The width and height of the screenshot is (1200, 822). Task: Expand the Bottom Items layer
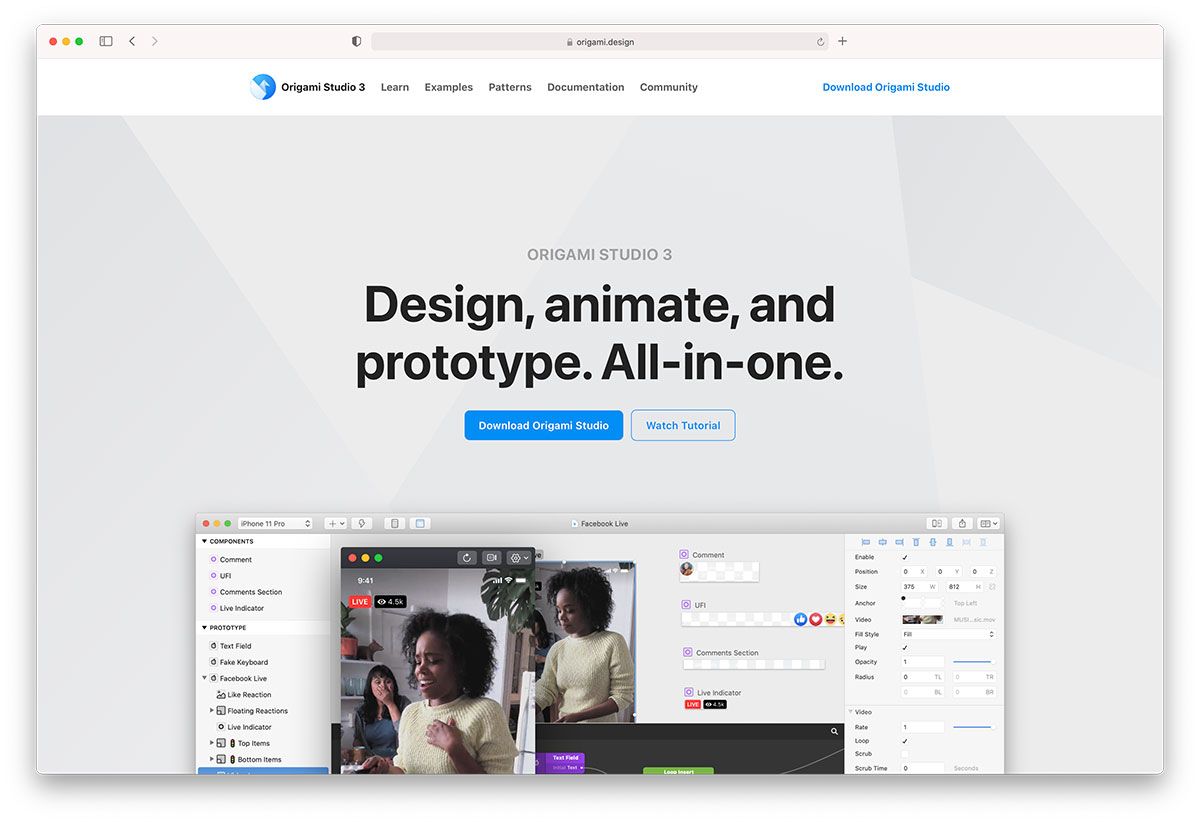pos(212,759)
